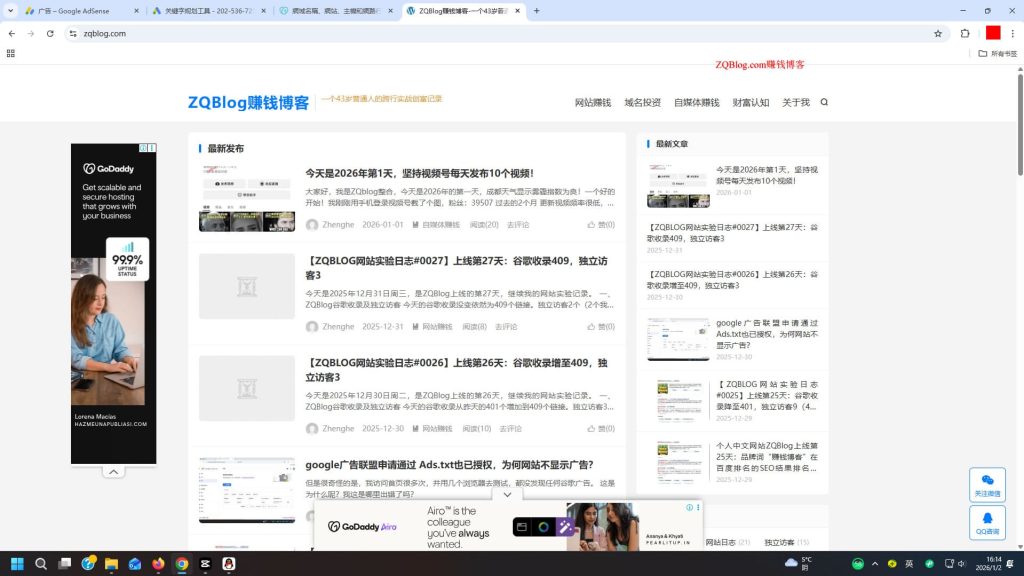The height and width of the screenshot is (576, 1024).
Task: Open post google广告联盟申请通过 in main list
Action: pos(449,464)
